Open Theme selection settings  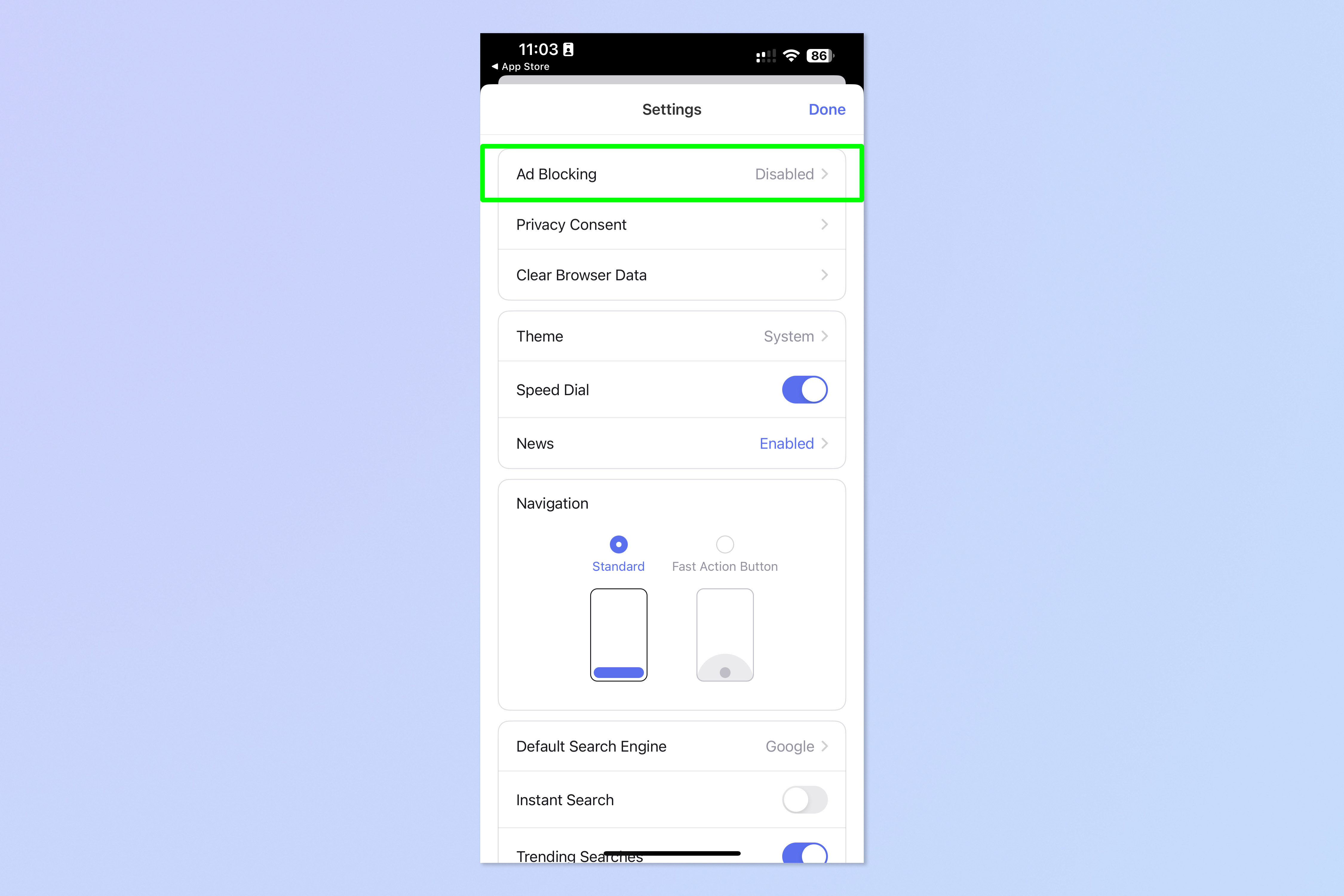[672, 335]
